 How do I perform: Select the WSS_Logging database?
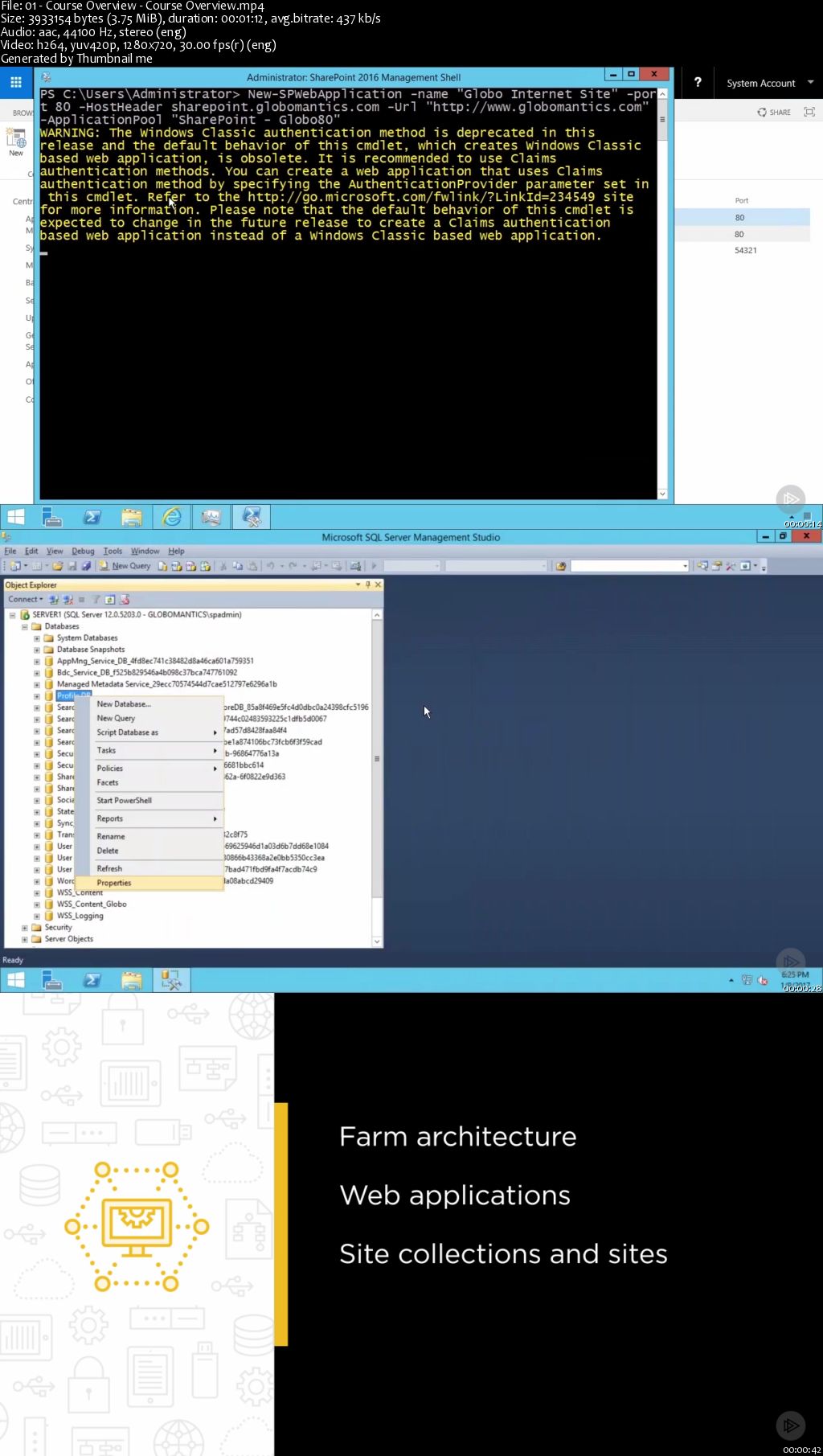(x=80, y=916)
